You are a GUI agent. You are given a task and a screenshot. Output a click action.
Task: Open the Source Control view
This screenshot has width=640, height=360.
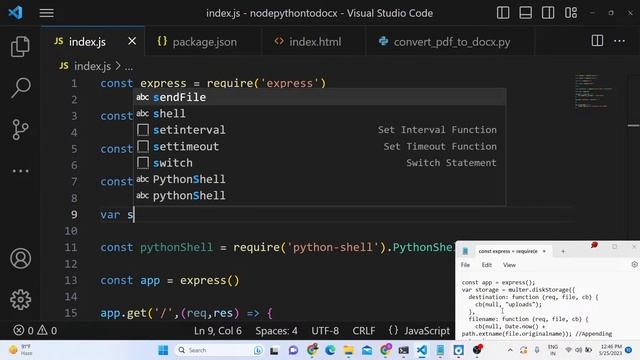[20, 129]
